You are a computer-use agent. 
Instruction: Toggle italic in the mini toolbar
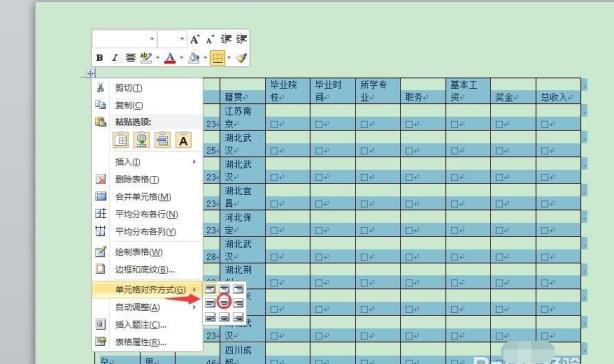(x=114, y=58)
